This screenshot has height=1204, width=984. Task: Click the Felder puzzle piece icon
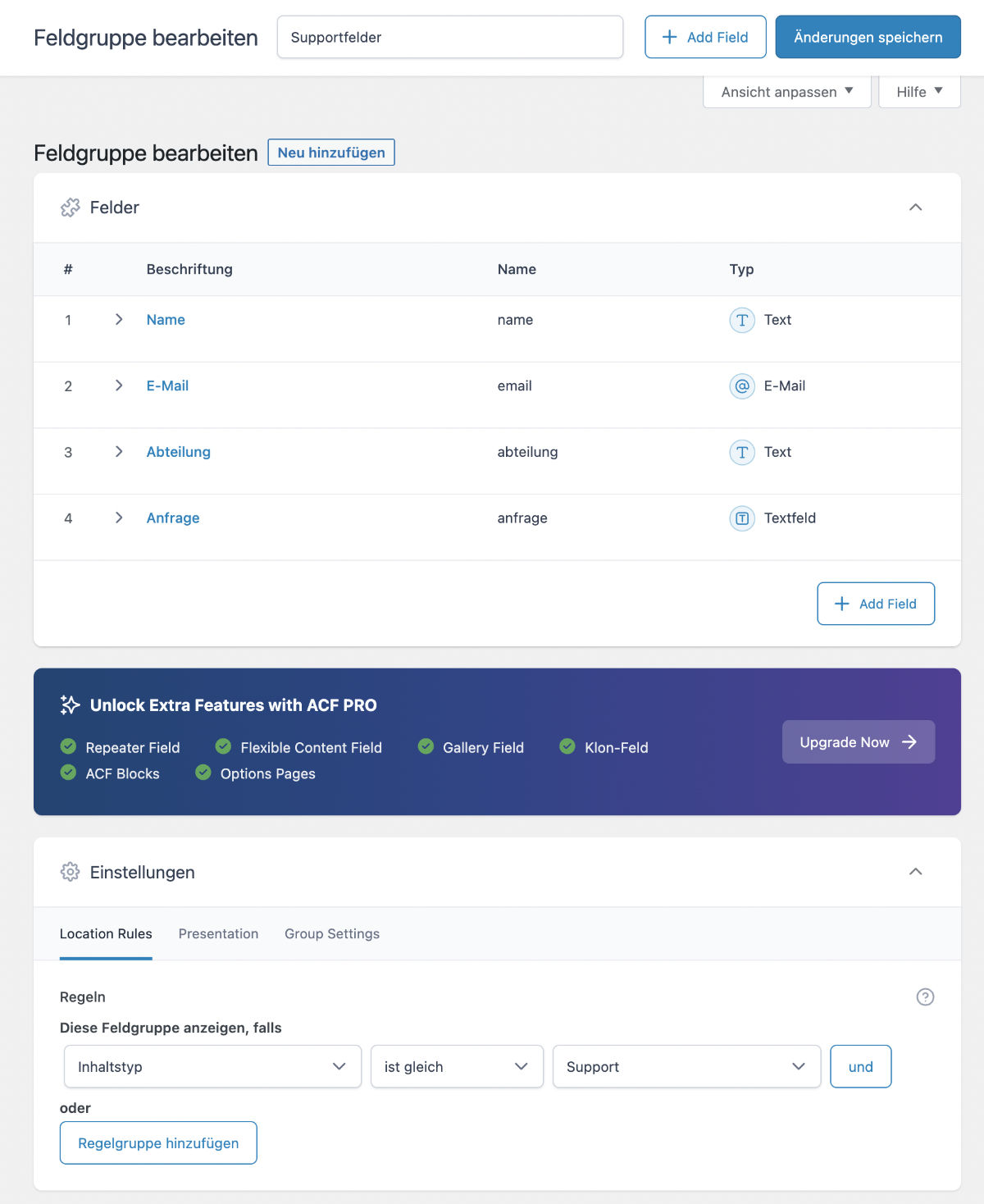[x=71, y=208]
